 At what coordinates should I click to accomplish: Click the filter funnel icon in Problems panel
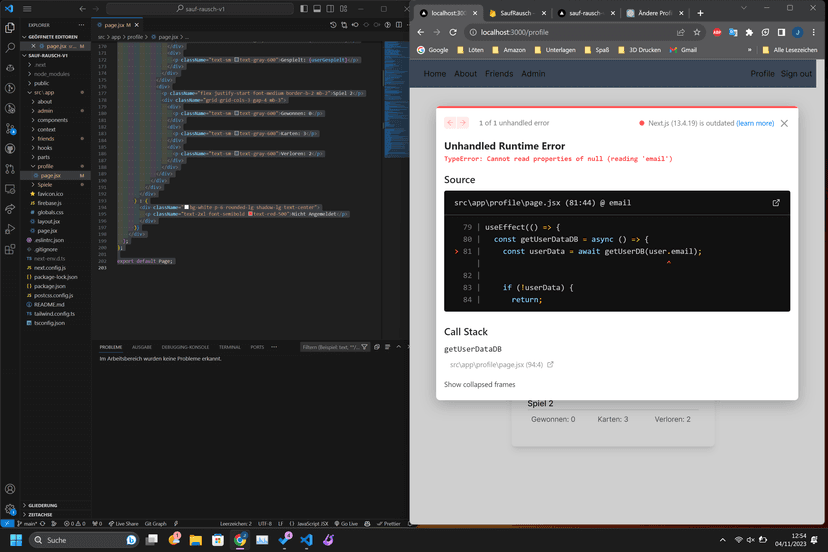pos(364,347)
